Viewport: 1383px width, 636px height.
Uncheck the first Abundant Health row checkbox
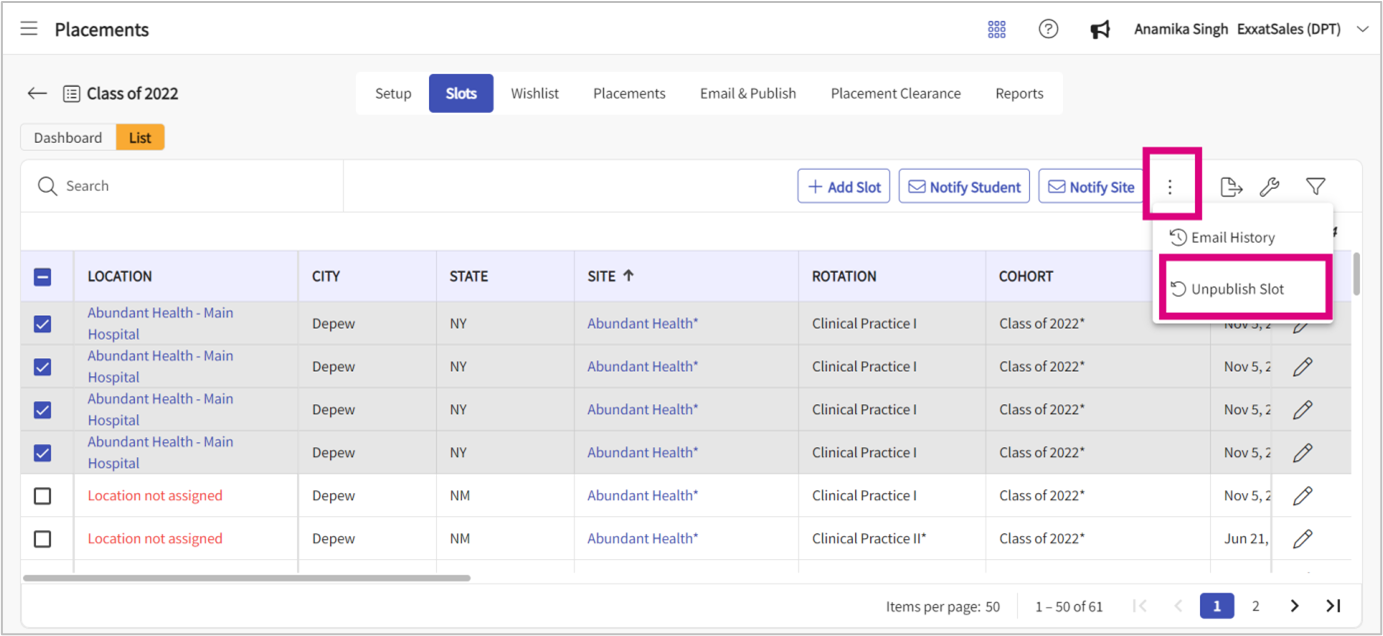point(43,324)
